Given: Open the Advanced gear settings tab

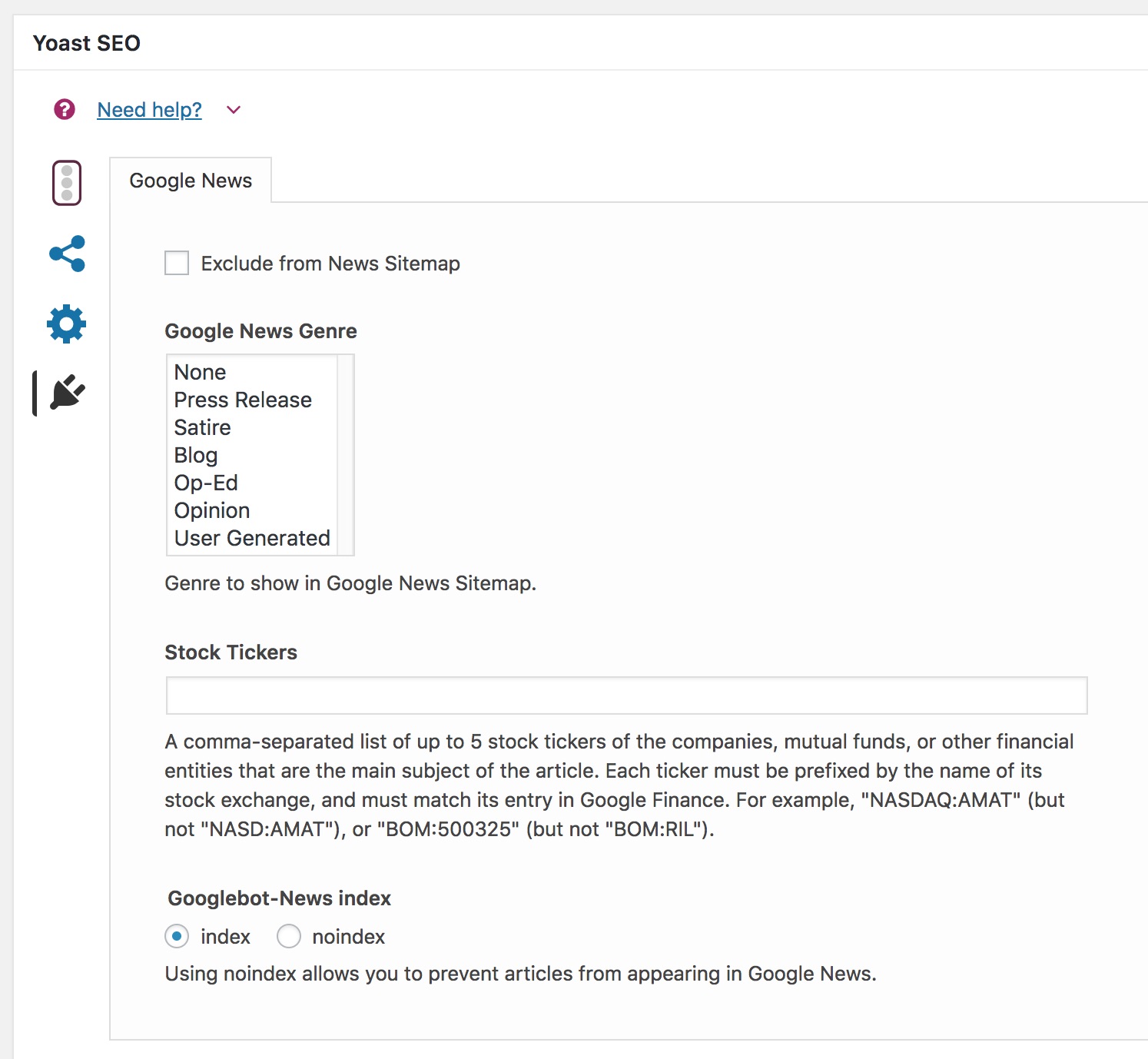Looking at the screenshot, I should [67, 324].
